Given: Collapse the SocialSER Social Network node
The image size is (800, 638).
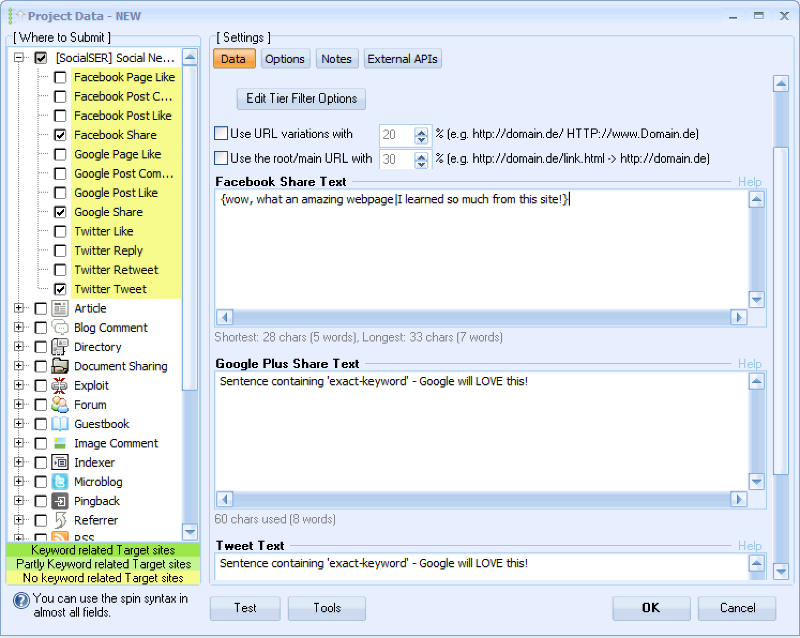Looking at the screenshot, I should click(19, 58).
